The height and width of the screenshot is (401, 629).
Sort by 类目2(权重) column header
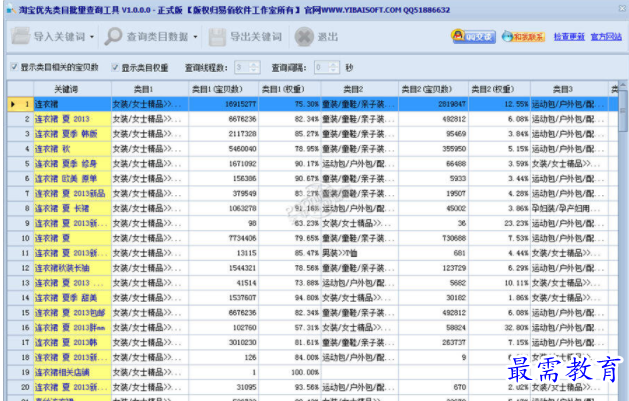click(x=499, y=89)
